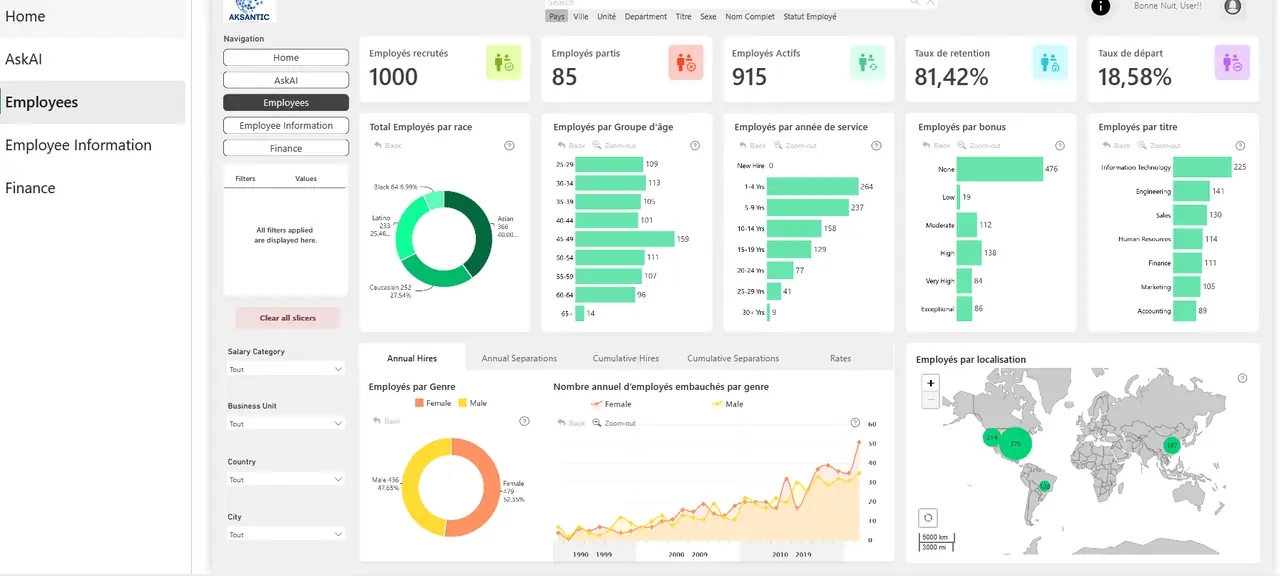Open the Business Unit dropdown
This screenshot has width=1280, height=576.
(286, 424)
